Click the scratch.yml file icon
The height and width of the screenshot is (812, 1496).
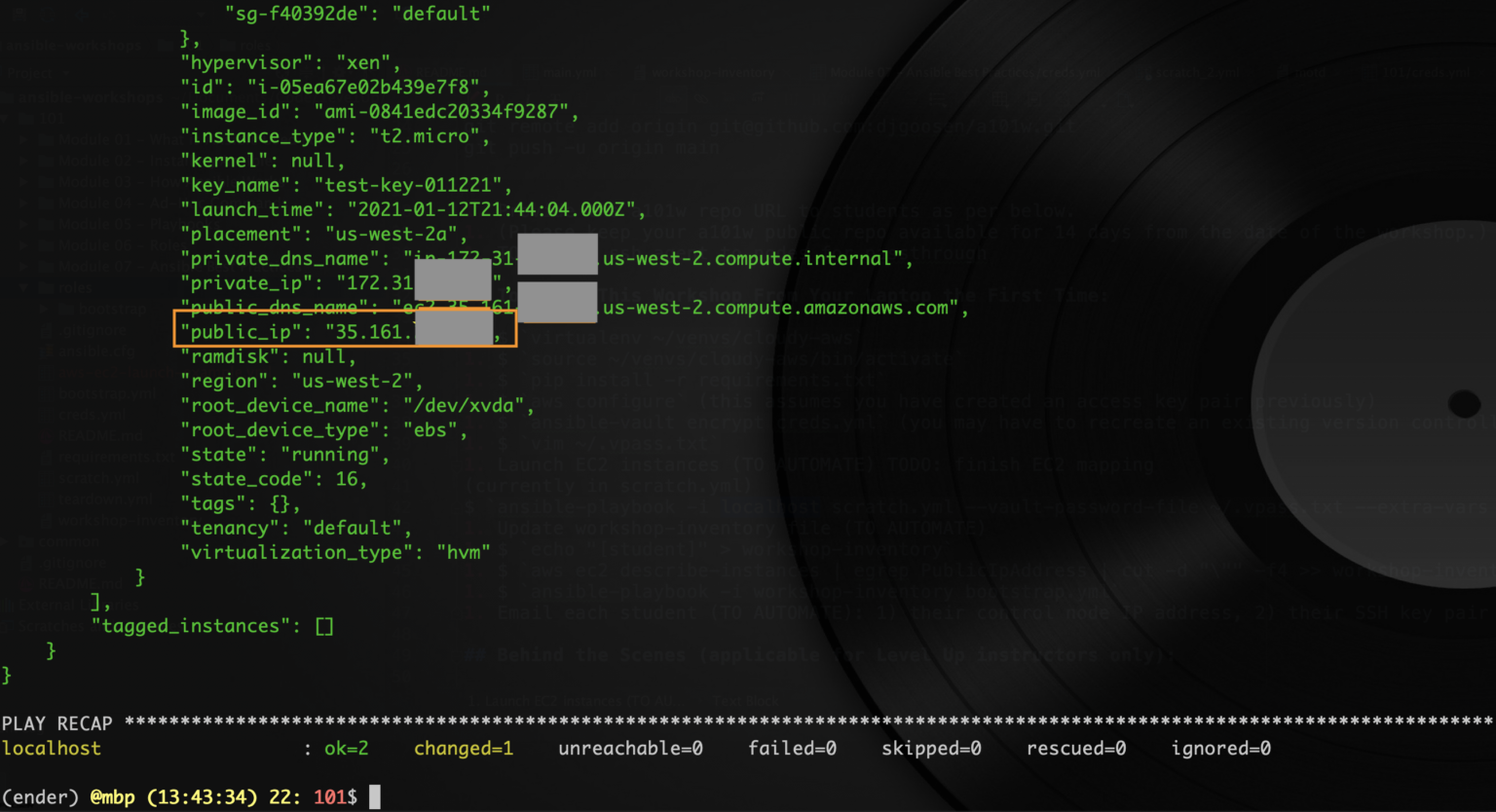pos(46,477)
